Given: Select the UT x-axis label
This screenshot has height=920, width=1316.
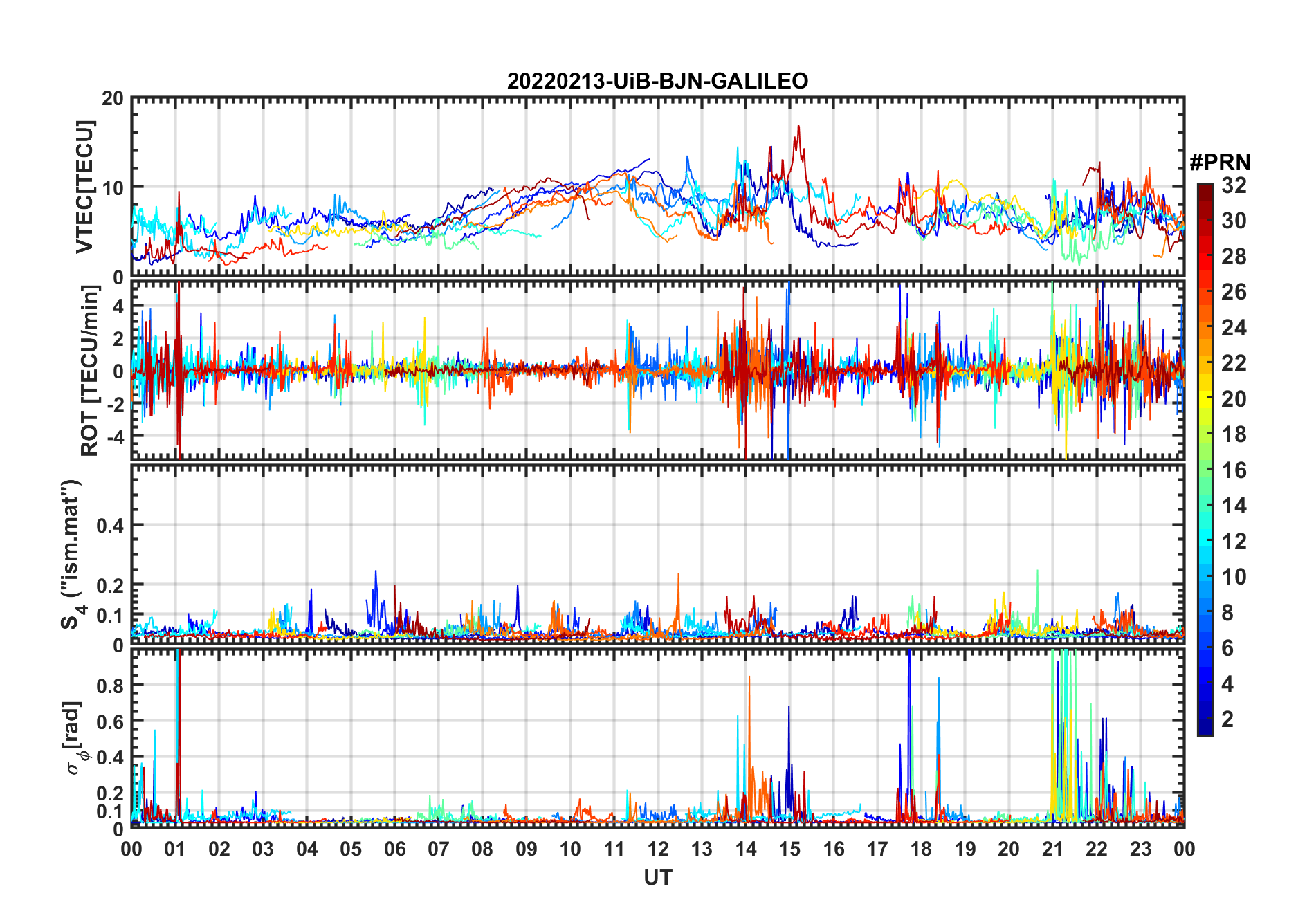Looking at the screenshot, I should click(x=658, y=878).
